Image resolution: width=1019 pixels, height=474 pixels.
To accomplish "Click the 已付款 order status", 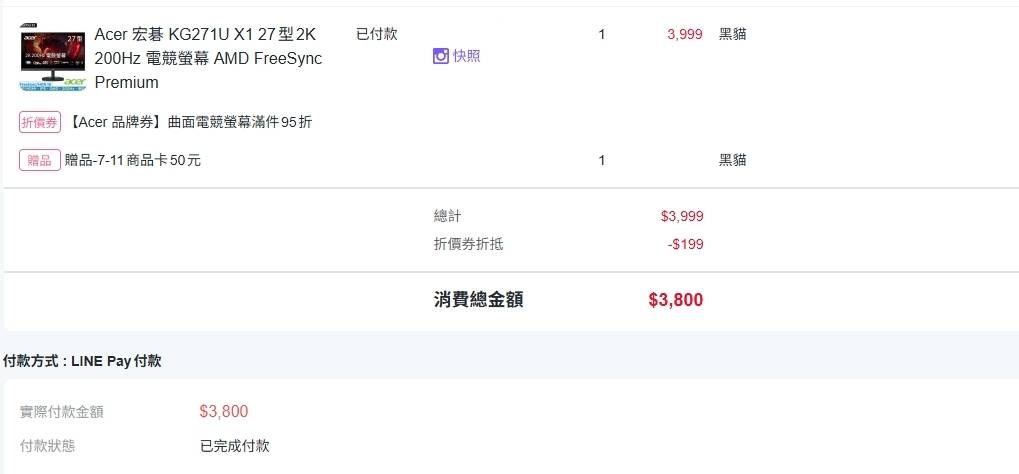I will click(x=377, y=34).
